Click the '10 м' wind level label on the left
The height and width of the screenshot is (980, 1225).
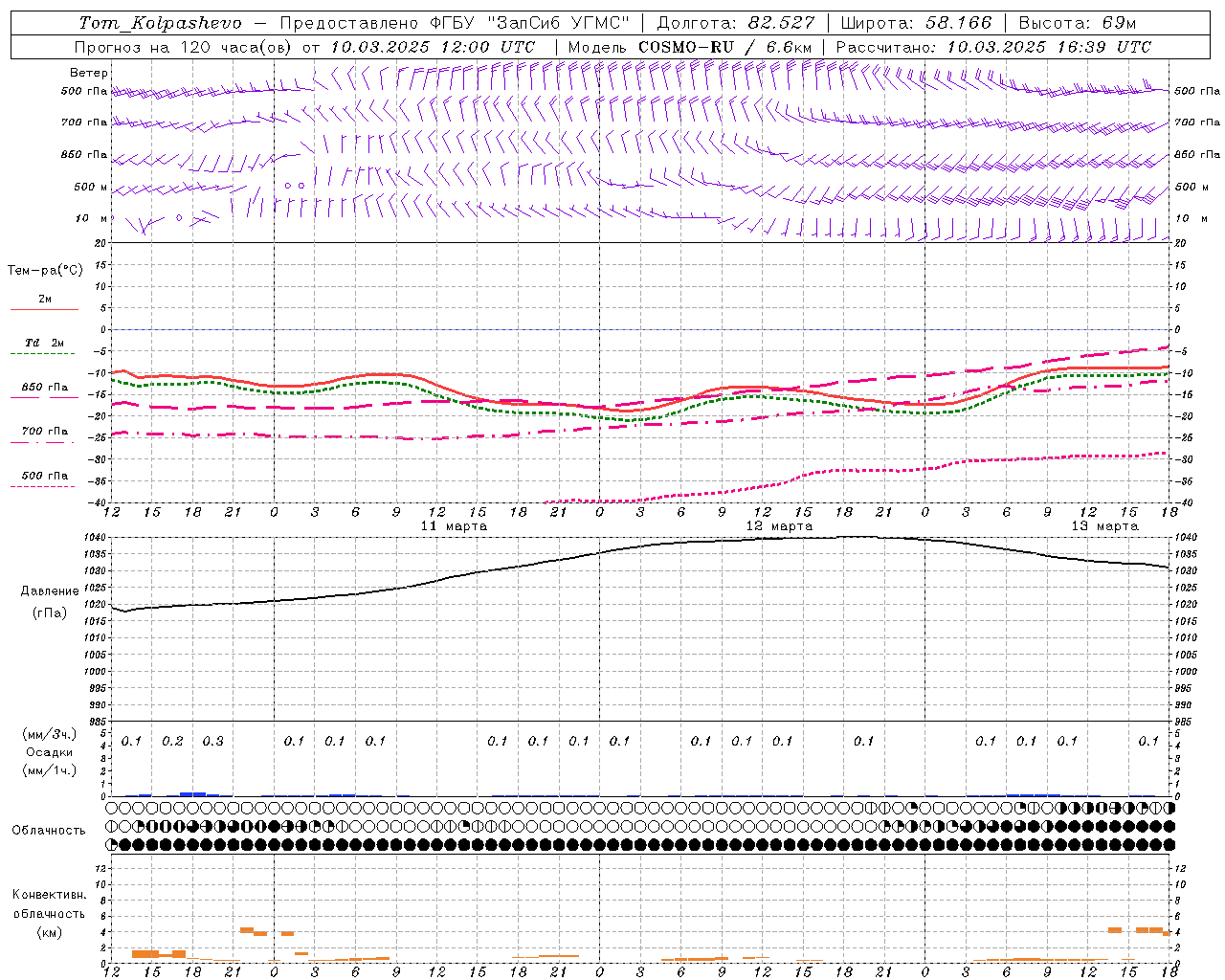point(92,219)
